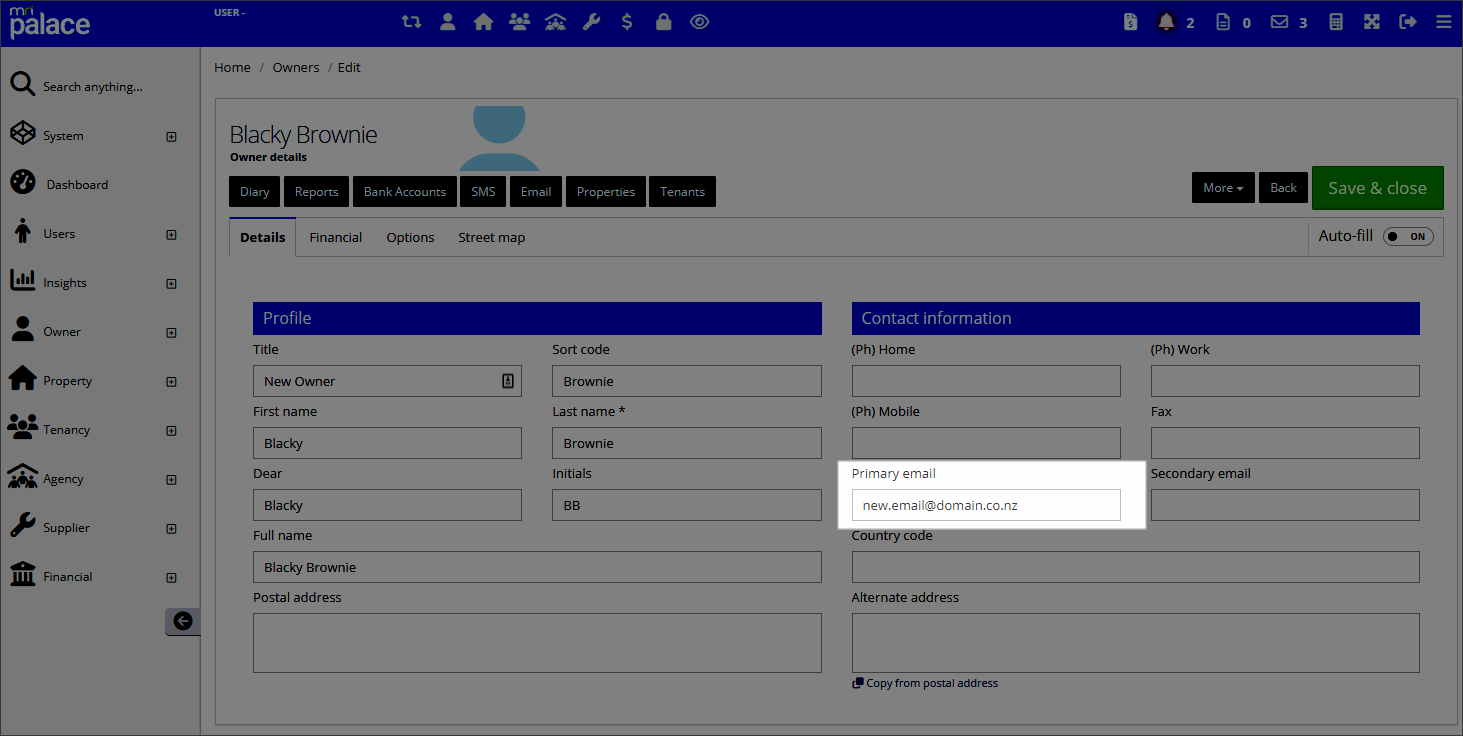Image resolution: width=1463 pixels, height=736 pixels.
Task: Expand the Users menu plus
Action: [171, 234]
